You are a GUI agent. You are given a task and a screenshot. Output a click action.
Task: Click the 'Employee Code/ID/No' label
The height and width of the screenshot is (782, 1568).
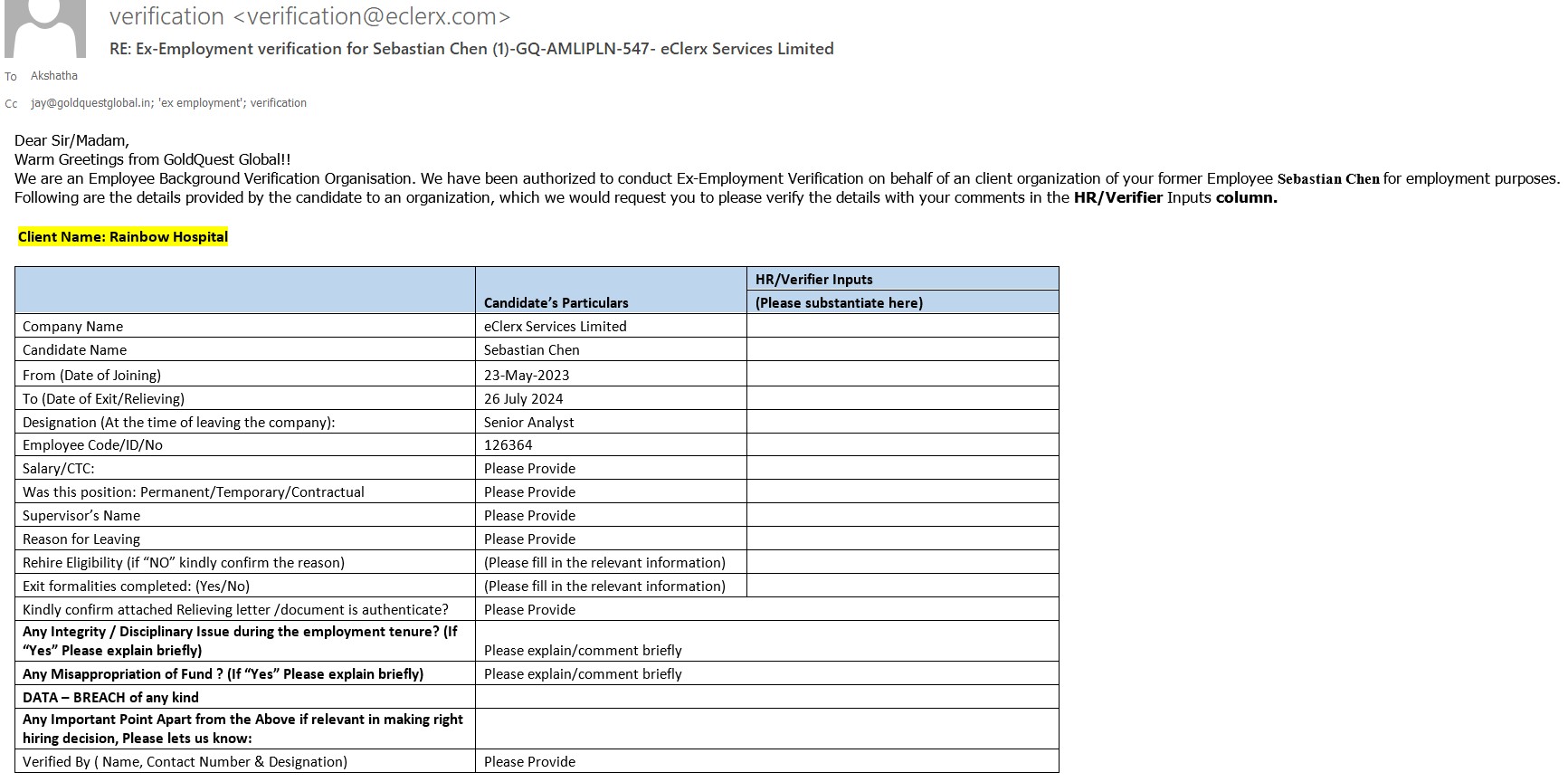(x=93, y=444)
